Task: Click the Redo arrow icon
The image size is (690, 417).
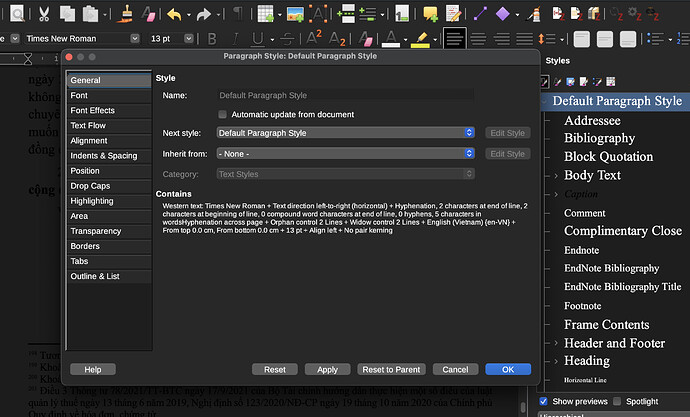Action: coord(203,14)
